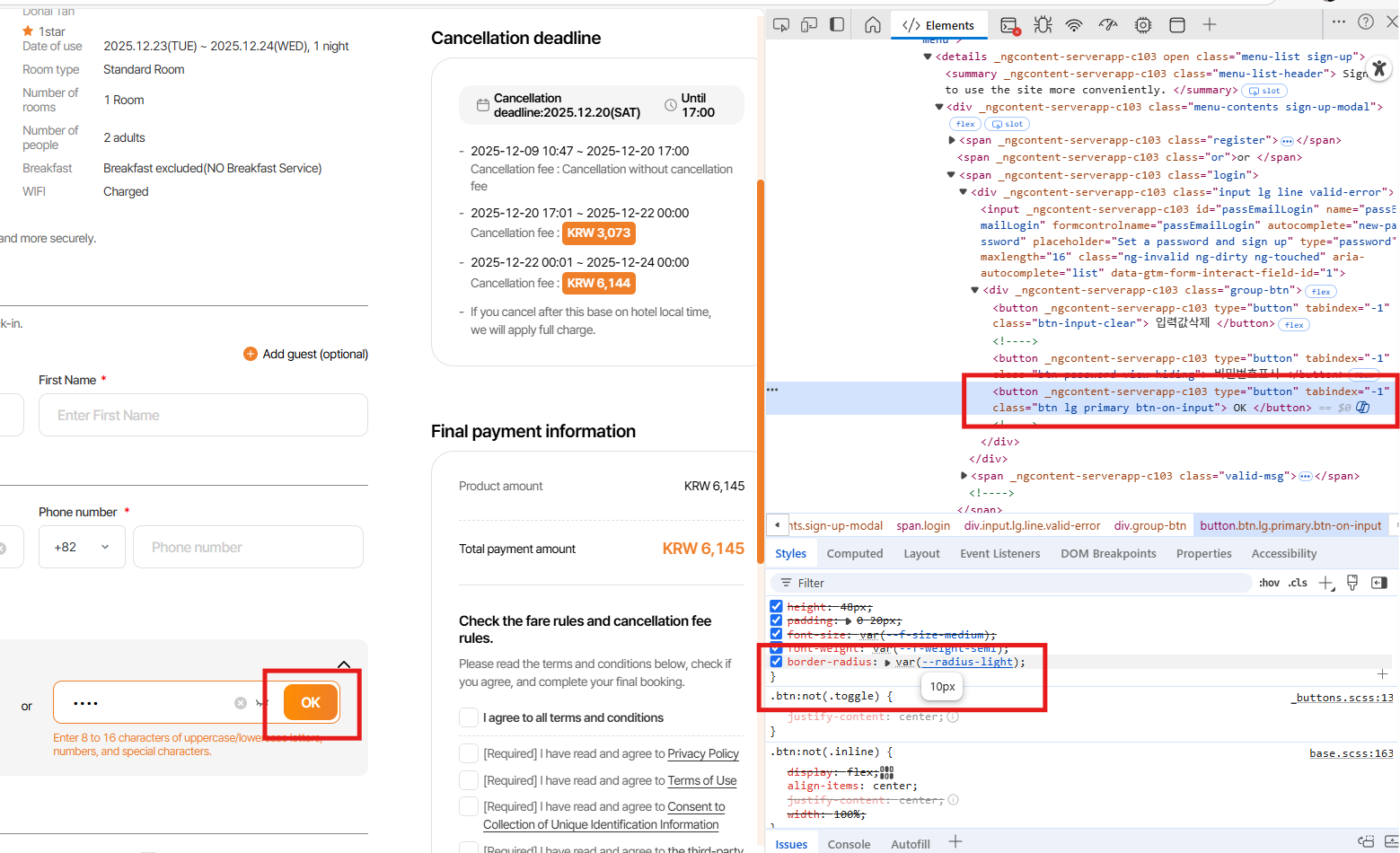
Task: Open the Network tool wifi icon
Action: [1074, 25]
